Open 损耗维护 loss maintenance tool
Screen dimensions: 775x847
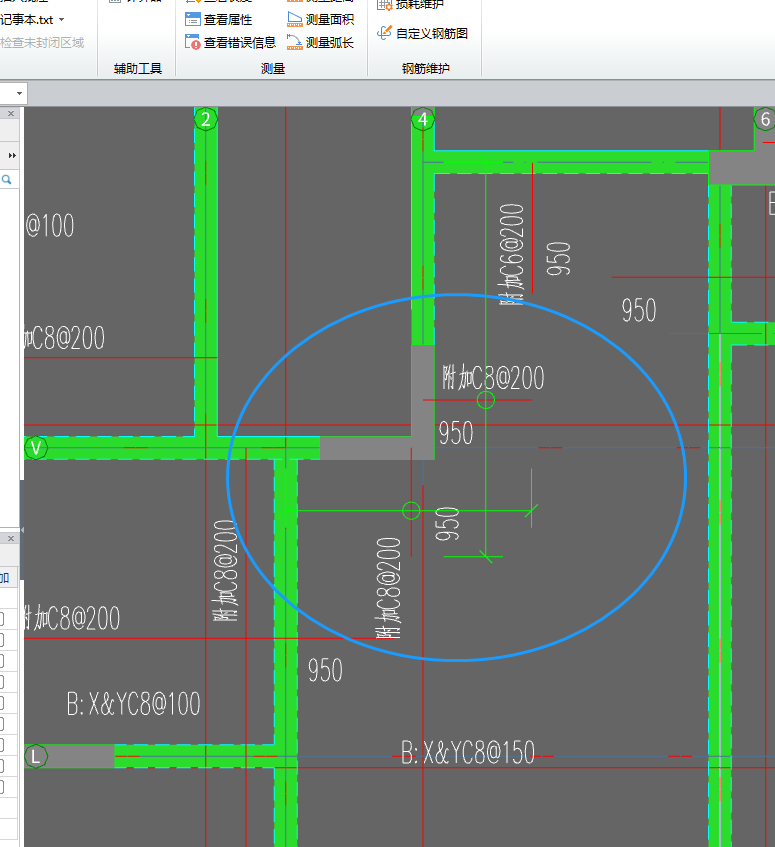410,4
